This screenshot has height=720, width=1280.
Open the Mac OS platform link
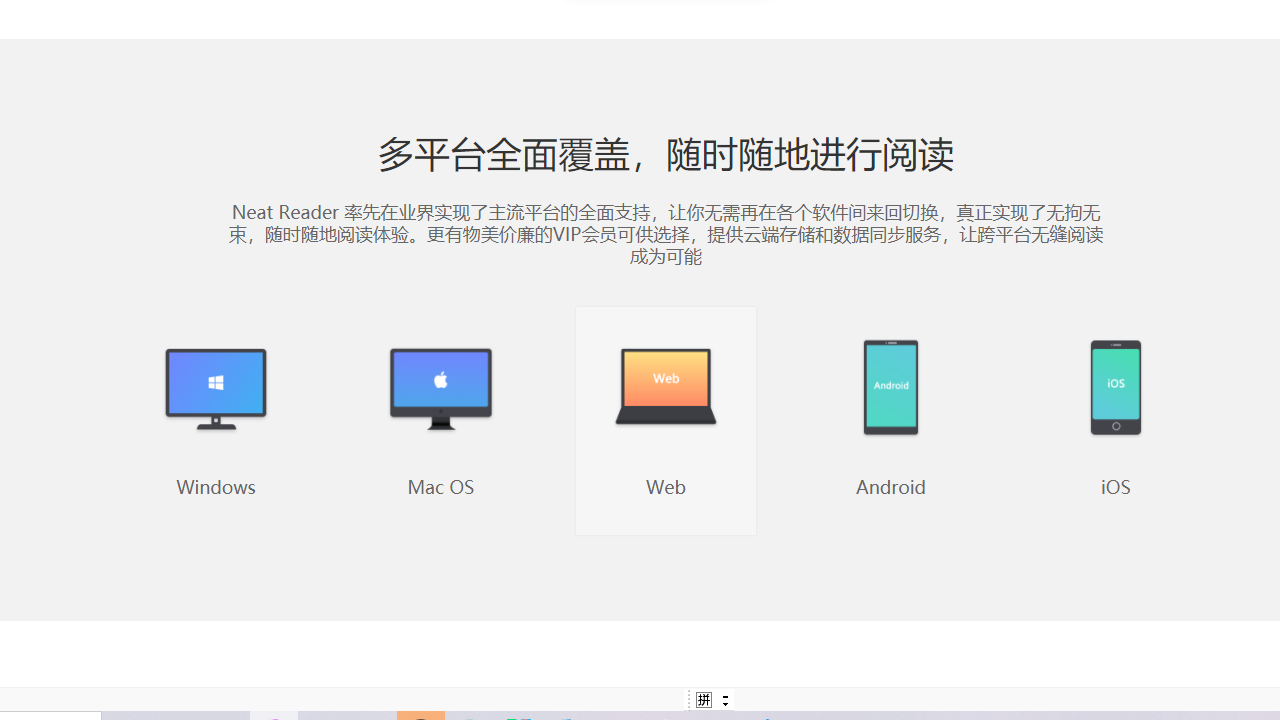pos(440,487)
